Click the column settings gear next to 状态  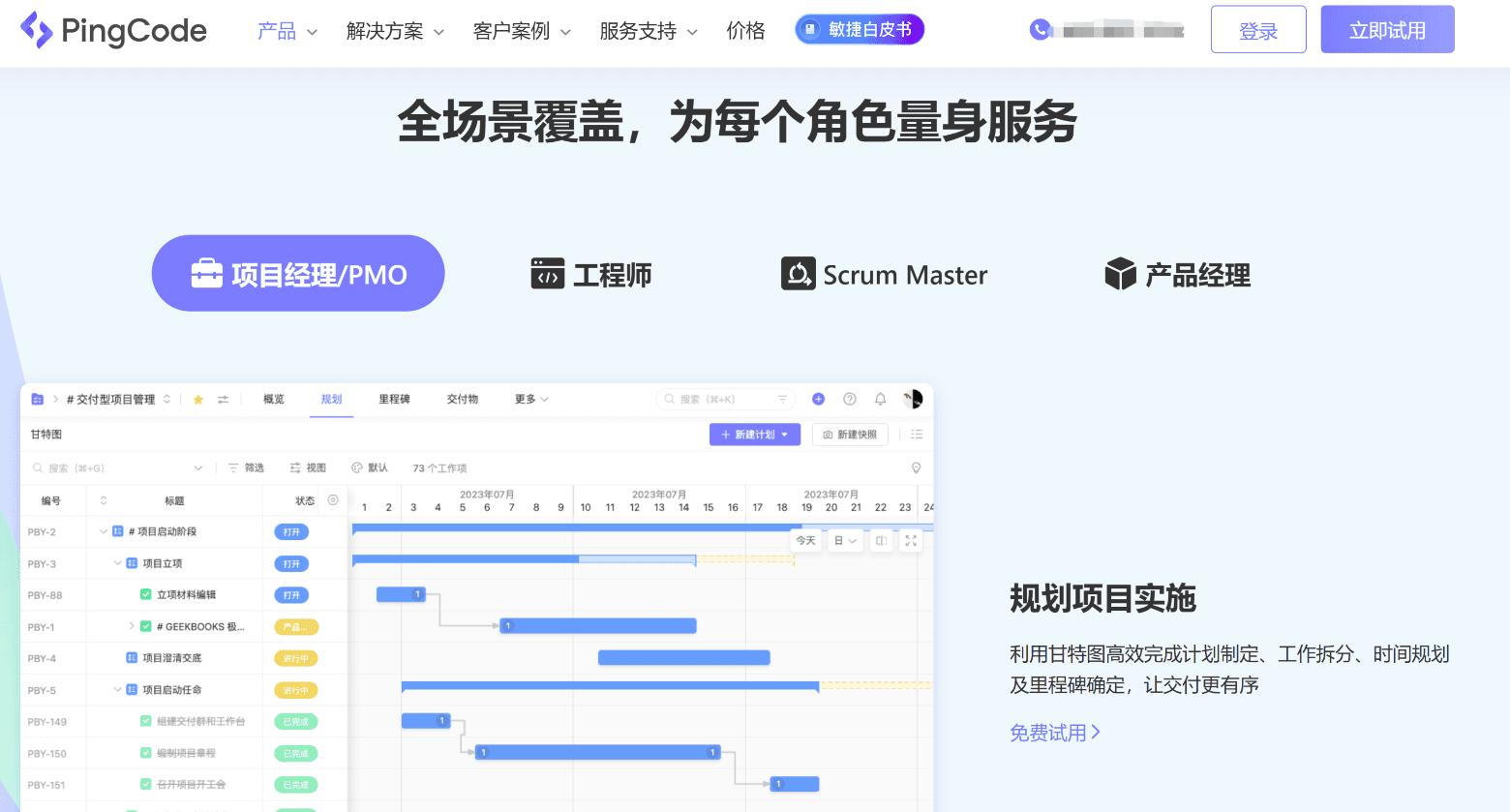[333, 500]
